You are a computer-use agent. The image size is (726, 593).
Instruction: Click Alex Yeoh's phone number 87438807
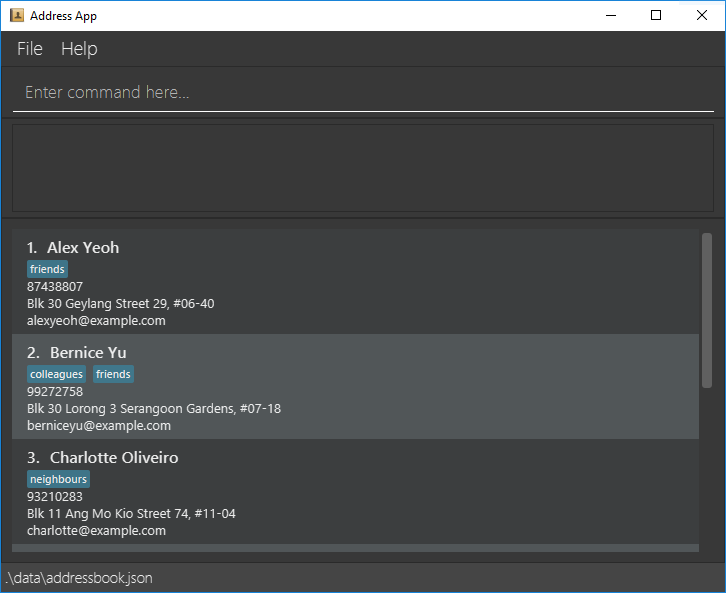coord(55,287)
